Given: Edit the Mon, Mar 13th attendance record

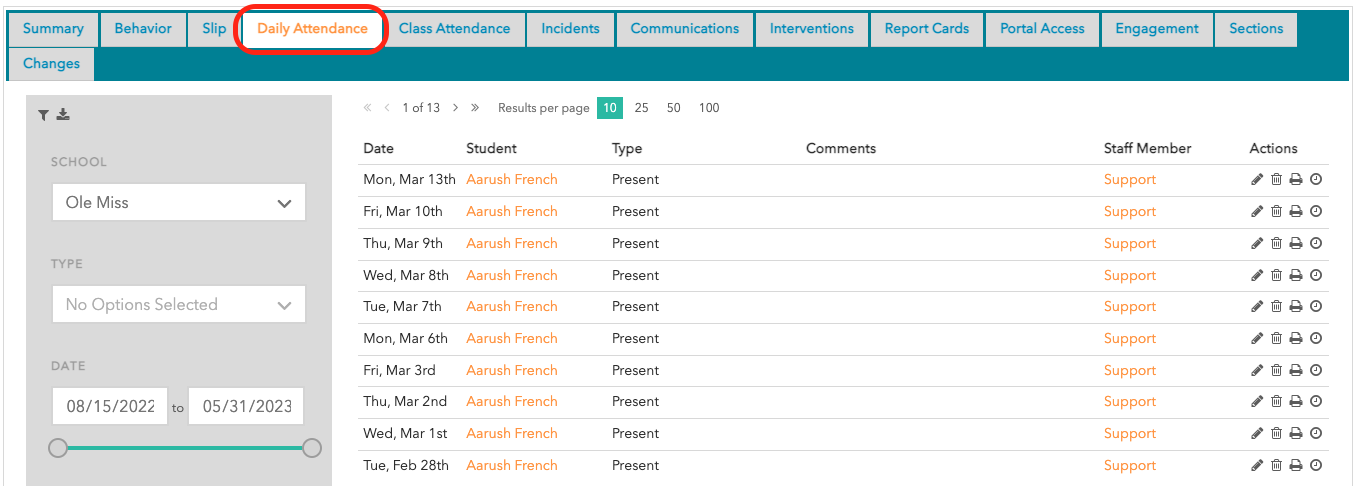Looking at the screenshot, I should tap(1257, 180).
